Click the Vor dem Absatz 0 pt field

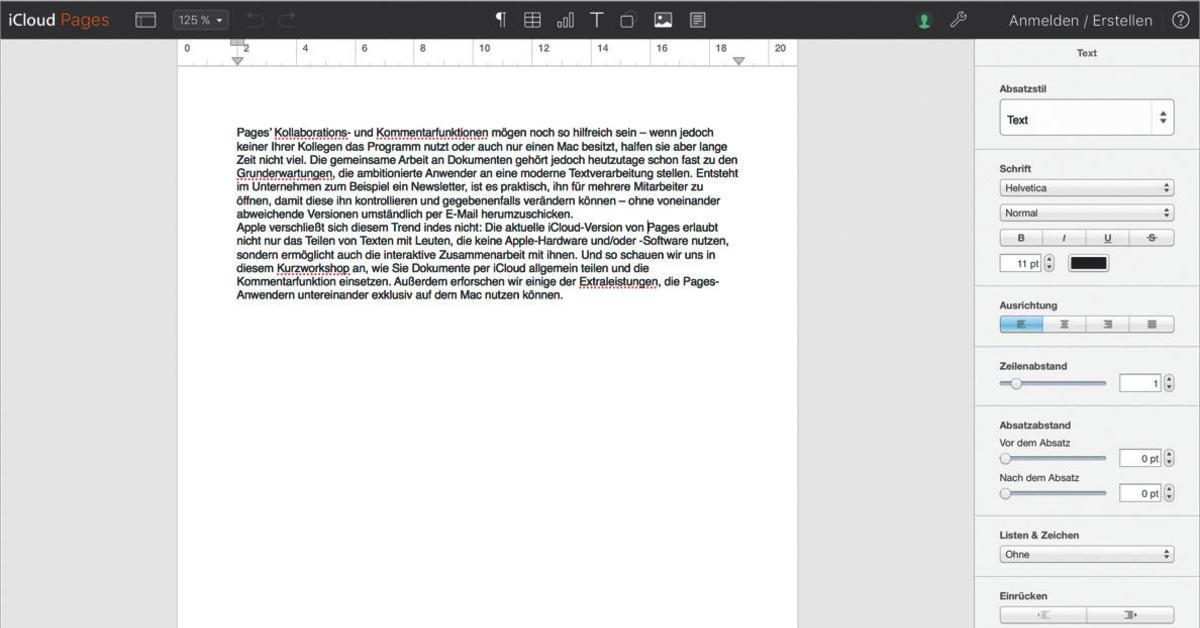coord(1140,458)
